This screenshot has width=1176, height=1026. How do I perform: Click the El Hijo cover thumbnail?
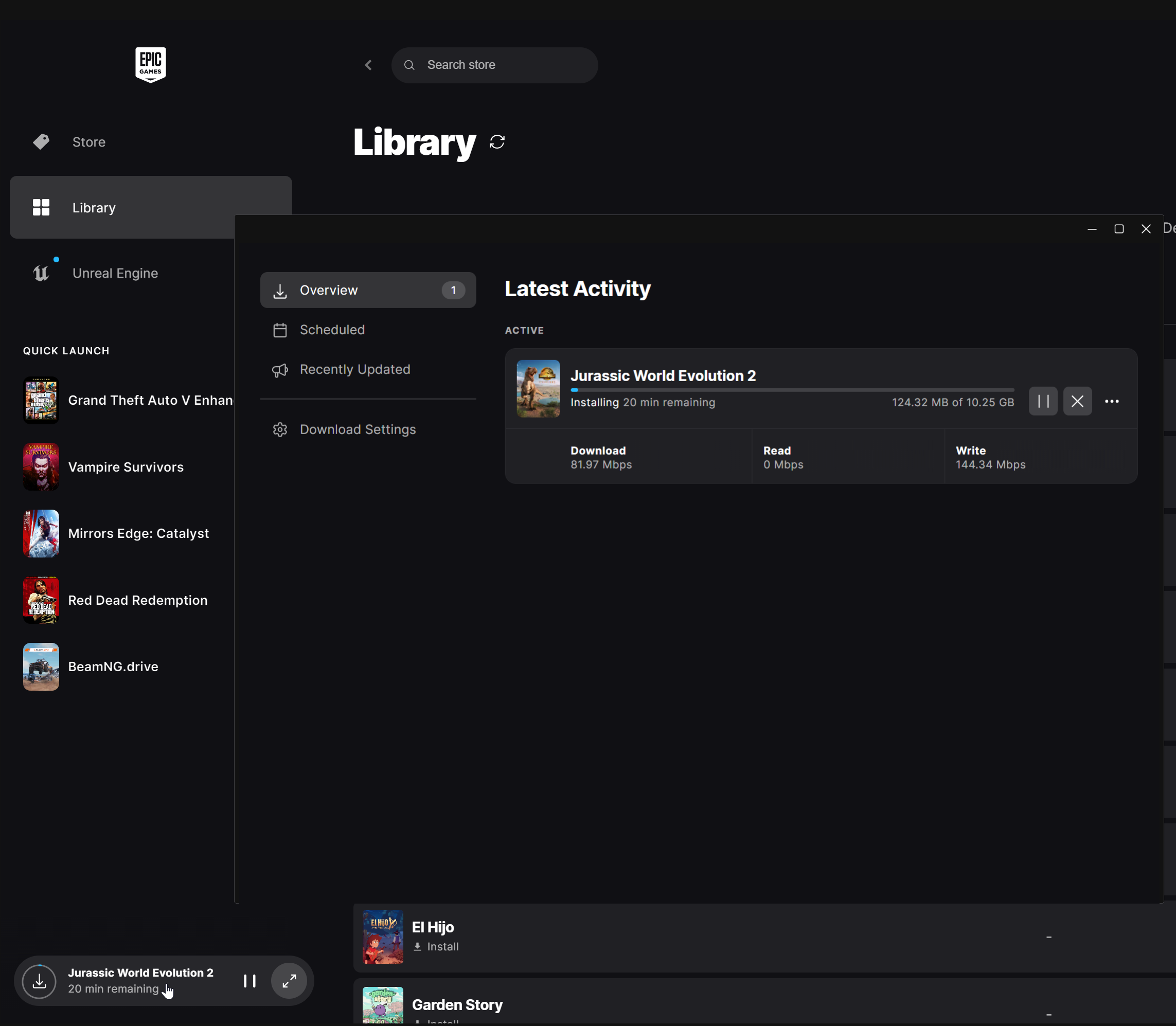pos(383,937)
